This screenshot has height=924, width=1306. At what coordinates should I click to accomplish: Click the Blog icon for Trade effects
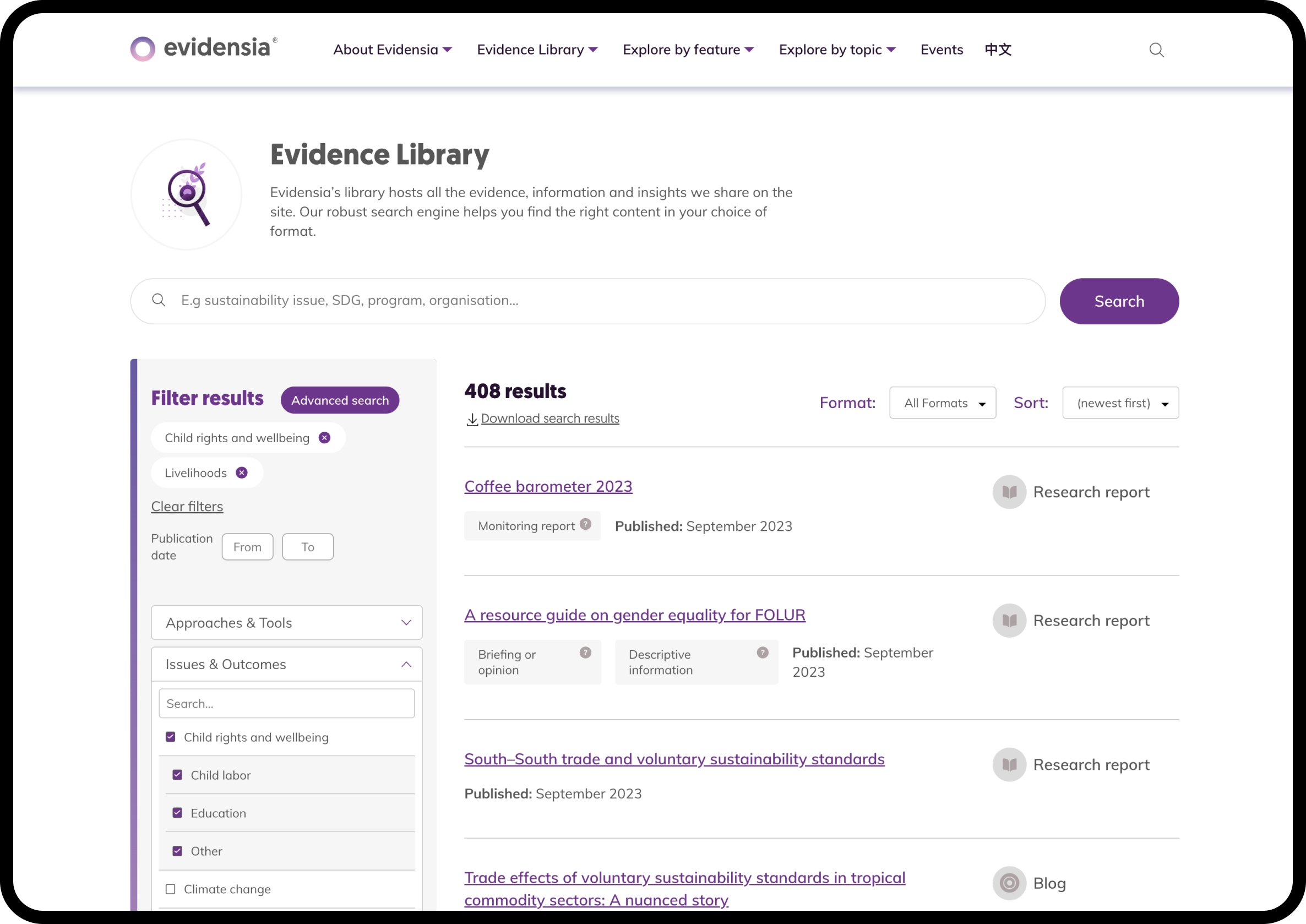click(1009, 884)
